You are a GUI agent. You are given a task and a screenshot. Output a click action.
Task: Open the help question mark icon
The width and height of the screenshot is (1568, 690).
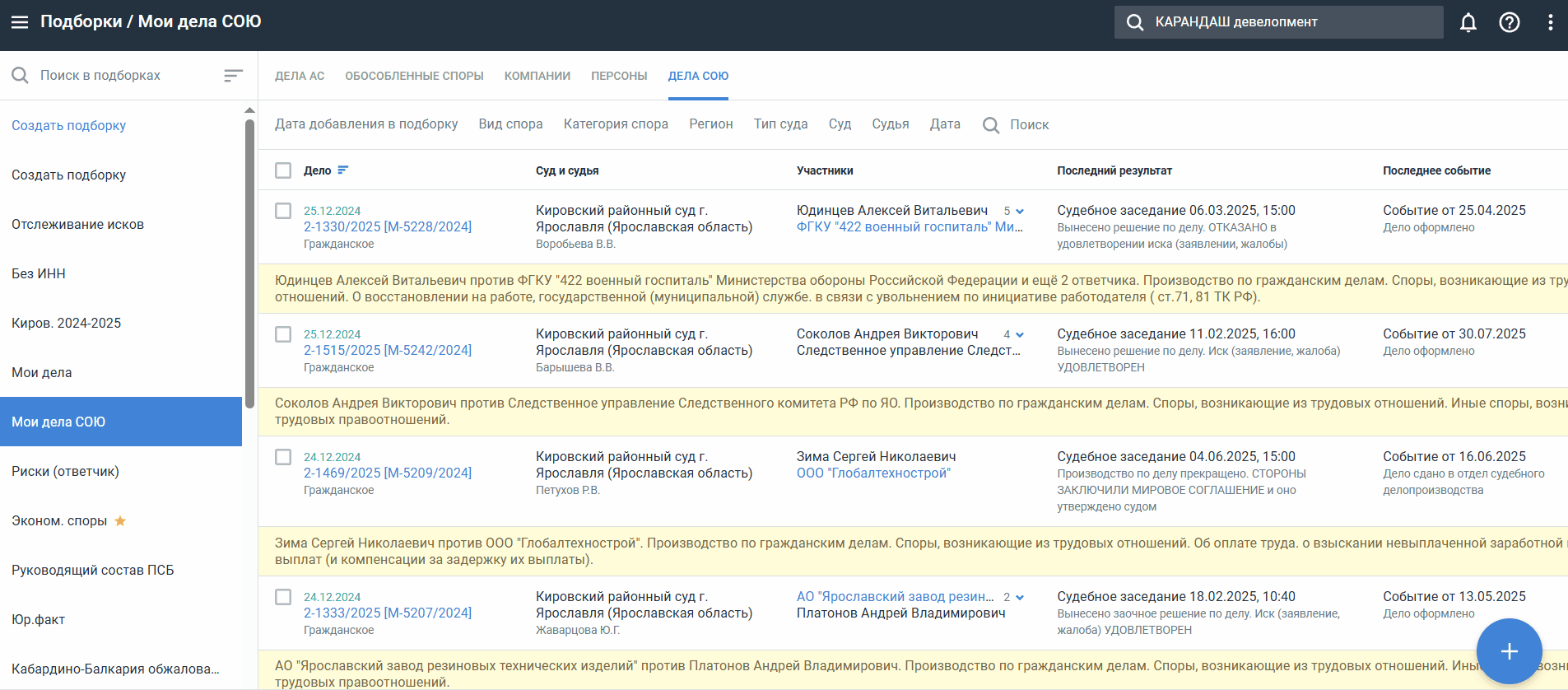(1509, 22)
